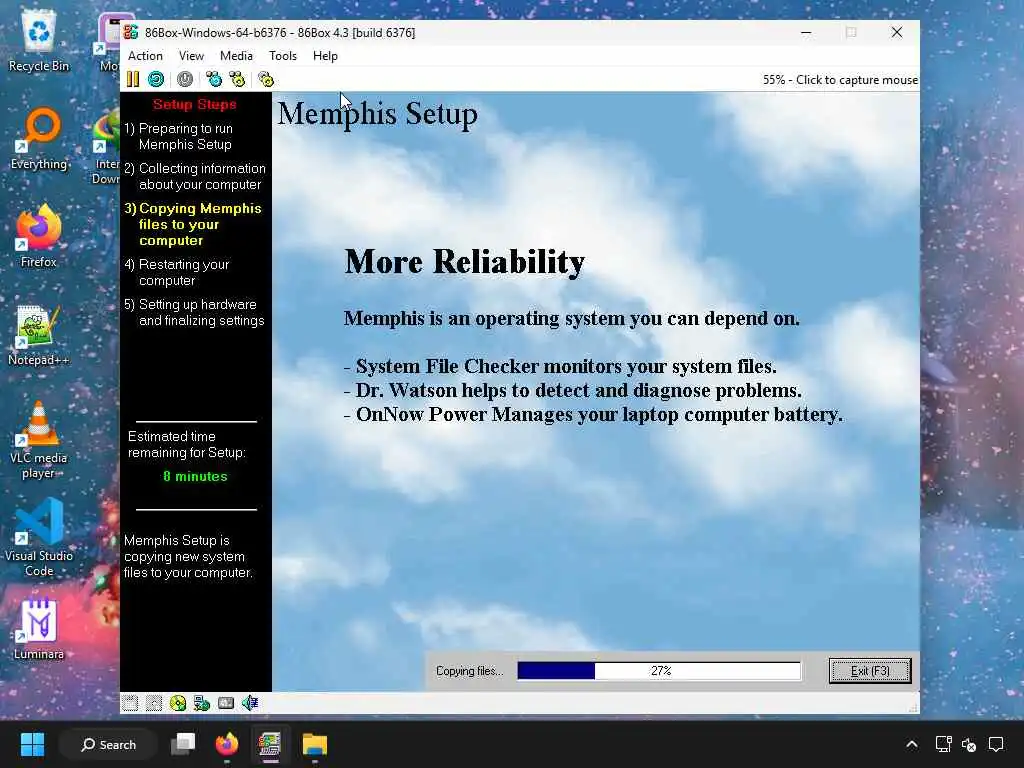Image resolution: width=1024 pixels, height=768 pixels.
Task: Click the 'System File Checker' bullet line
Action: click(x=560, y=366)
